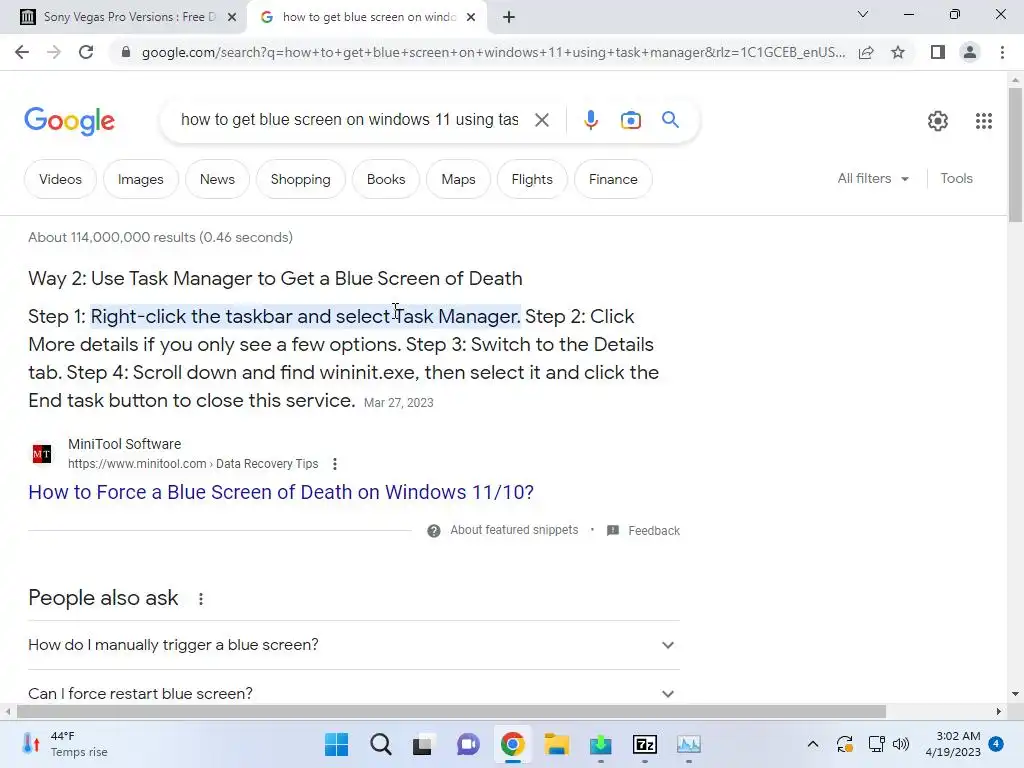Close the Sony Vegas Pro tab
The width and height of the screenshot is (1024, 768).
point(232,18)
